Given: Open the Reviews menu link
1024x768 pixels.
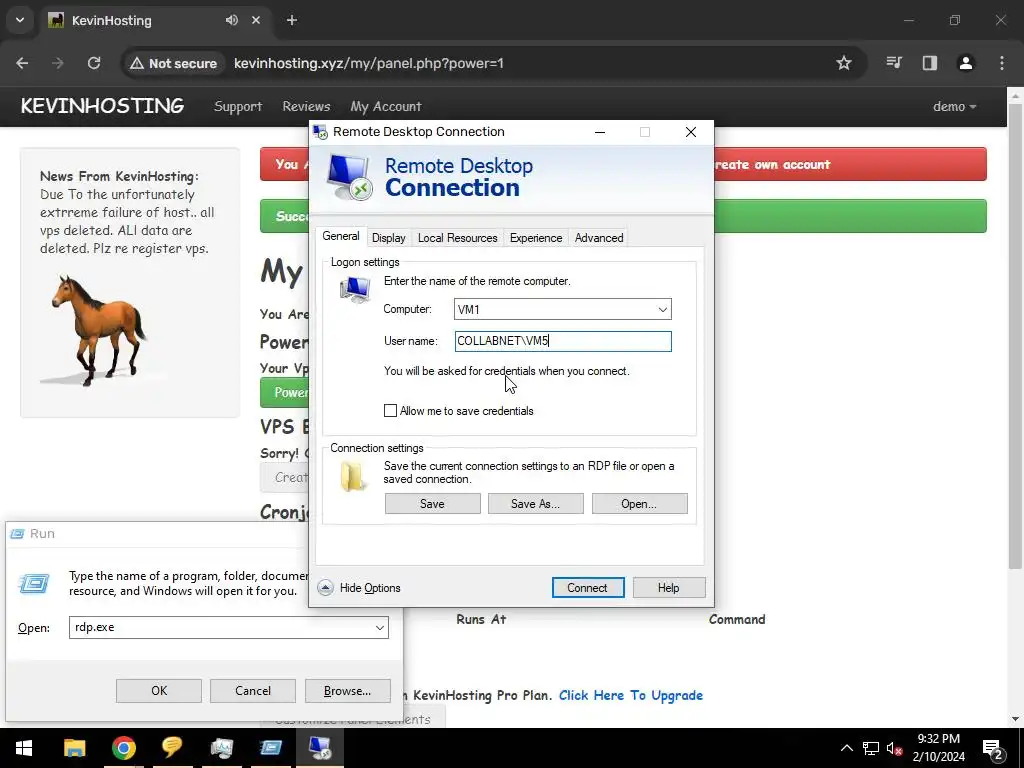Looking at the screenshot, I should 306,106.
